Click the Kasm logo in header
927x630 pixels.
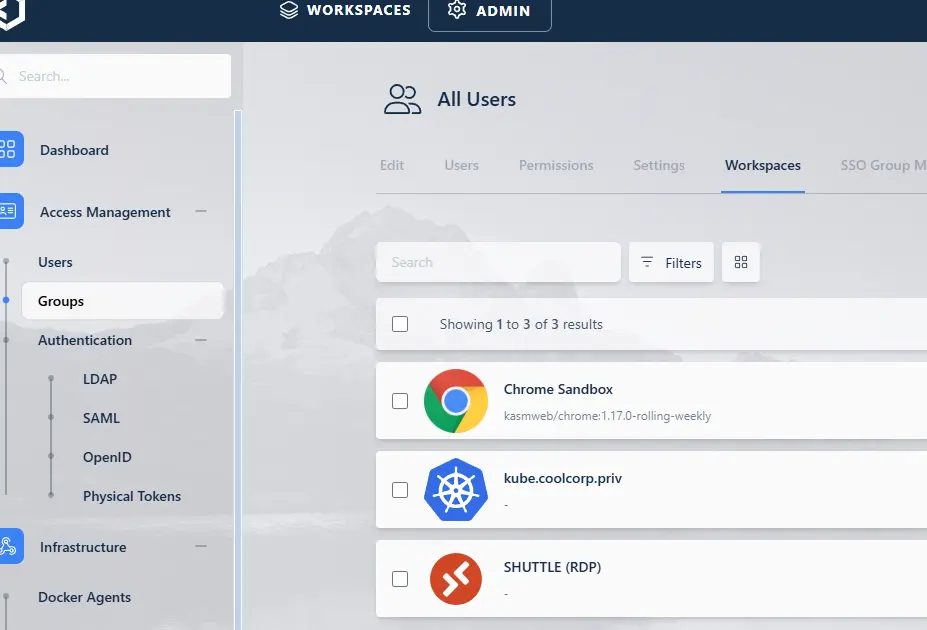coord(10,13)
